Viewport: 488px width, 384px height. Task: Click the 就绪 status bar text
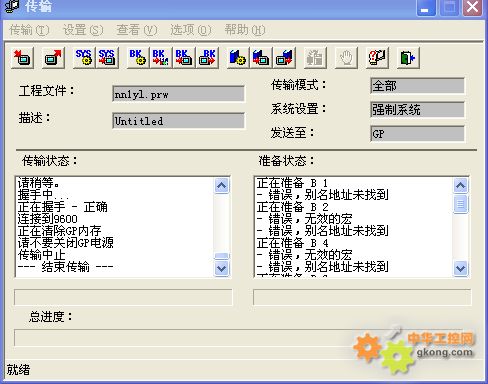pos(18,370)
